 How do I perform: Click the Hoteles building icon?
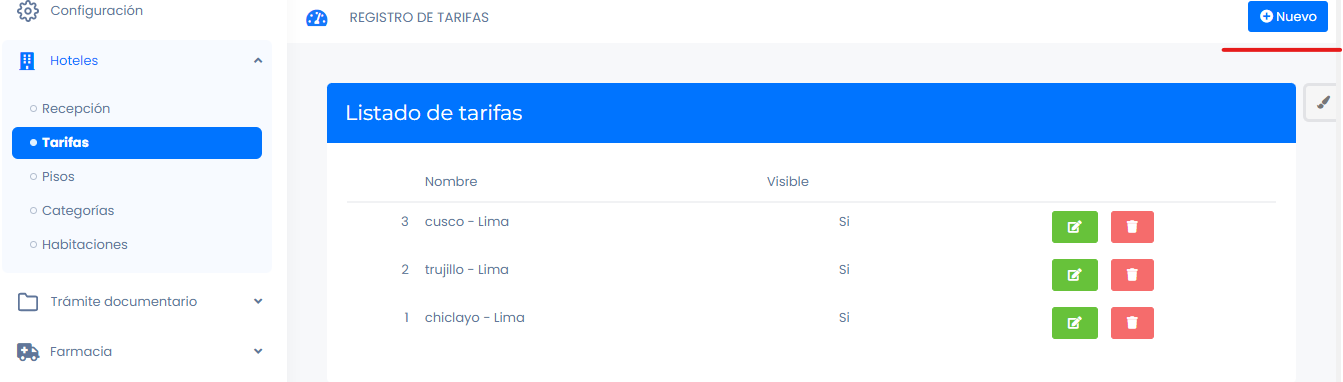[28, 61]
